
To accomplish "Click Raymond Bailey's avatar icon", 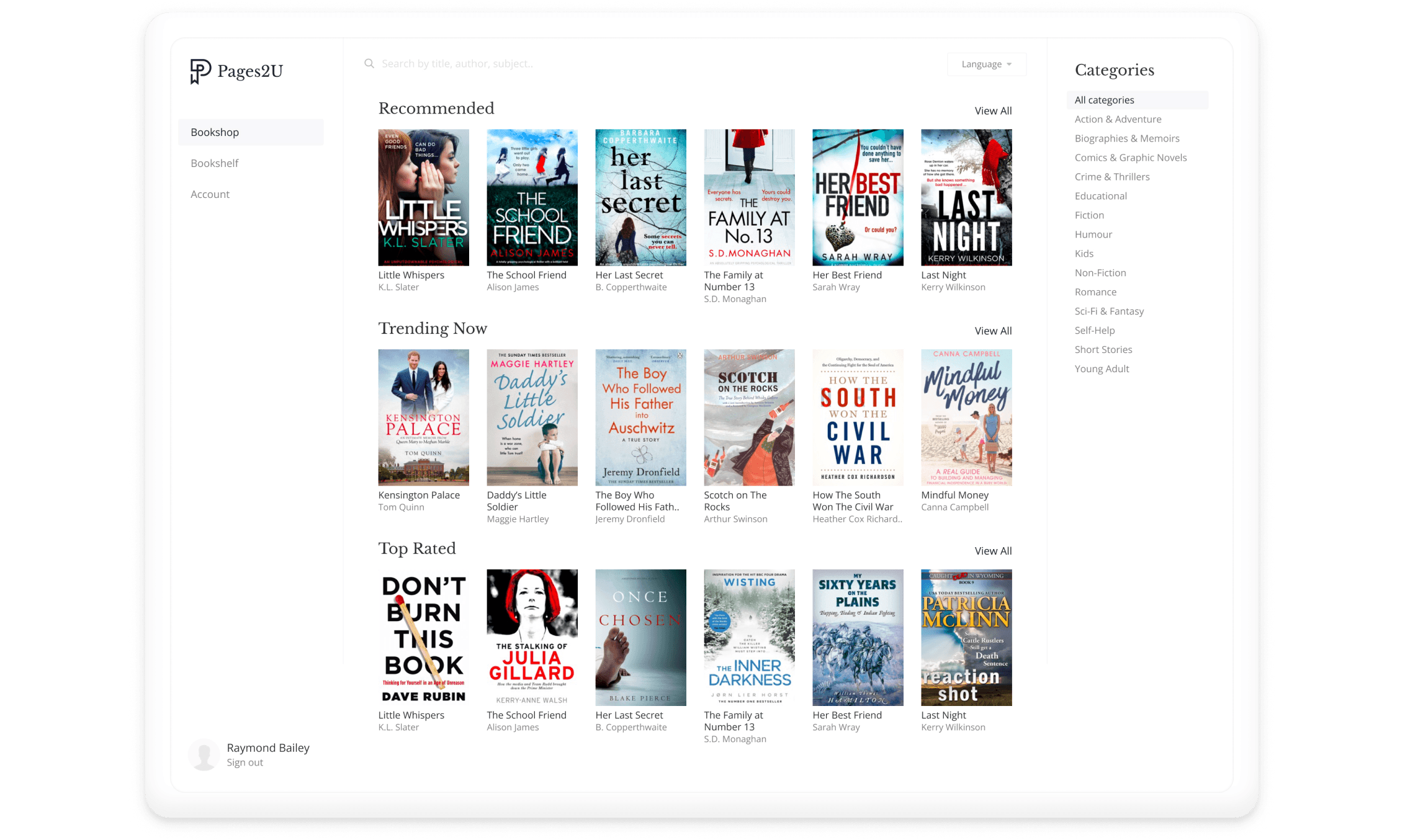I will click(x=204, y=754).
